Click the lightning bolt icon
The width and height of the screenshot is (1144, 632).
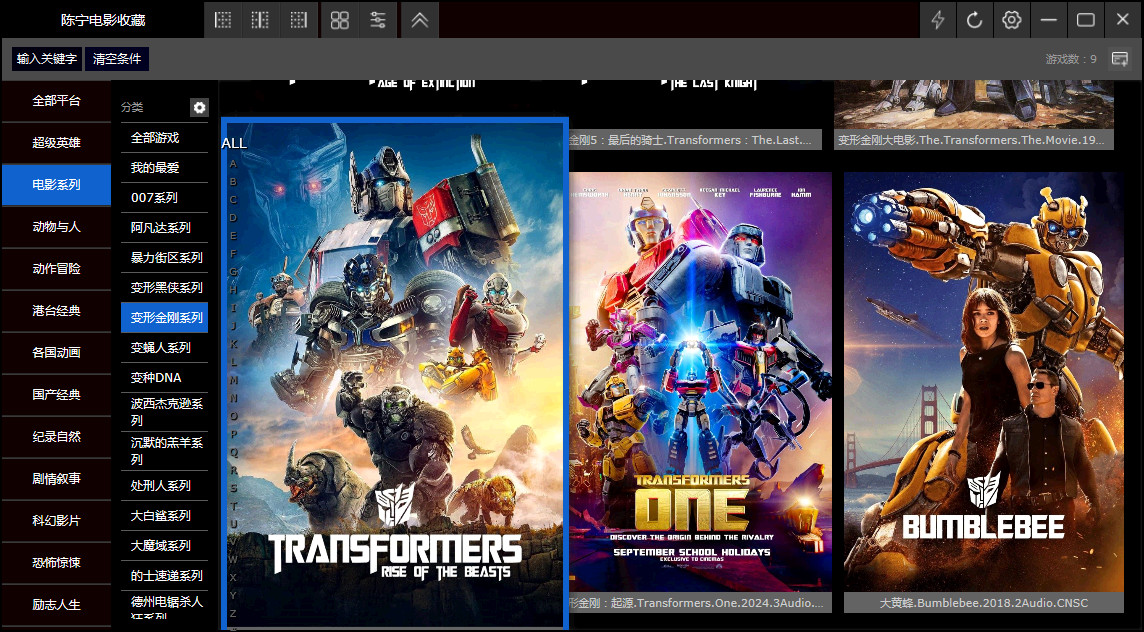(x=938, y=20)
